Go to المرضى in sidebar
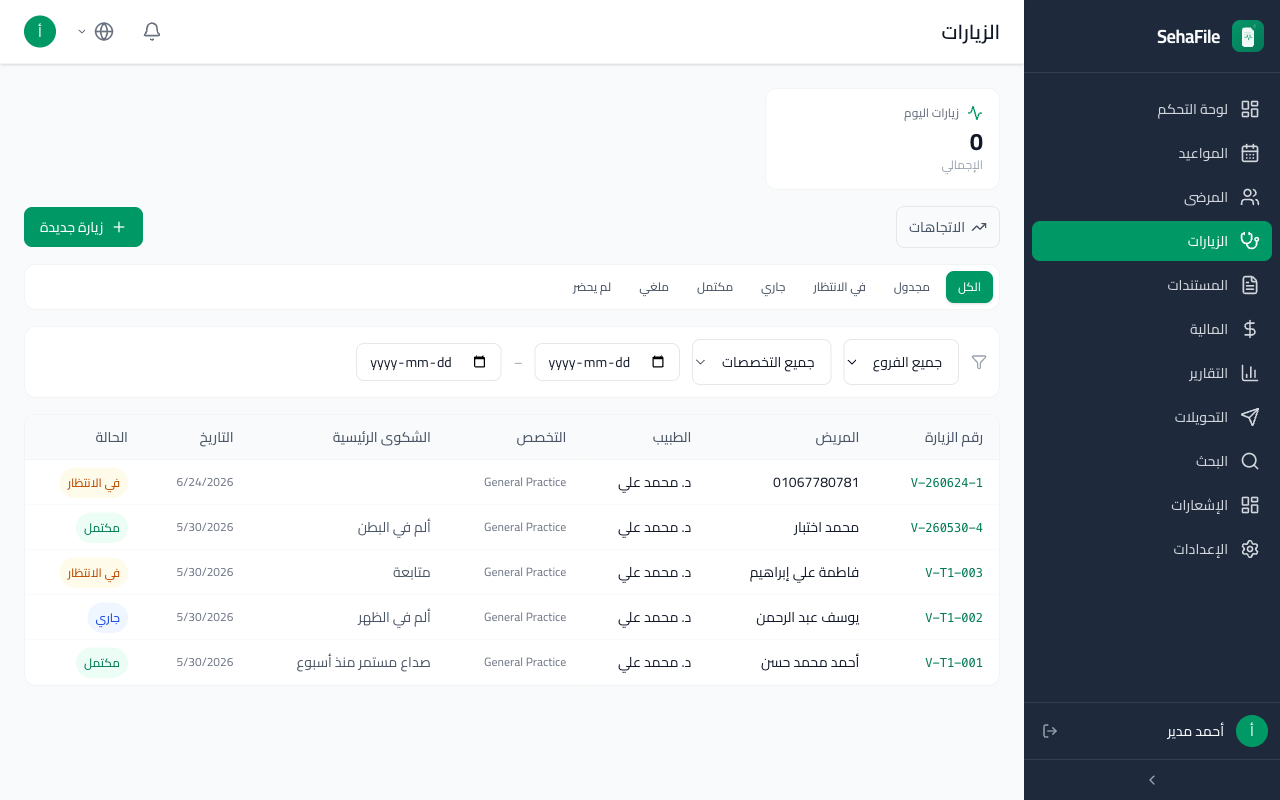This screenshot has height=800, width=1280. click(x=1152, y=197)
